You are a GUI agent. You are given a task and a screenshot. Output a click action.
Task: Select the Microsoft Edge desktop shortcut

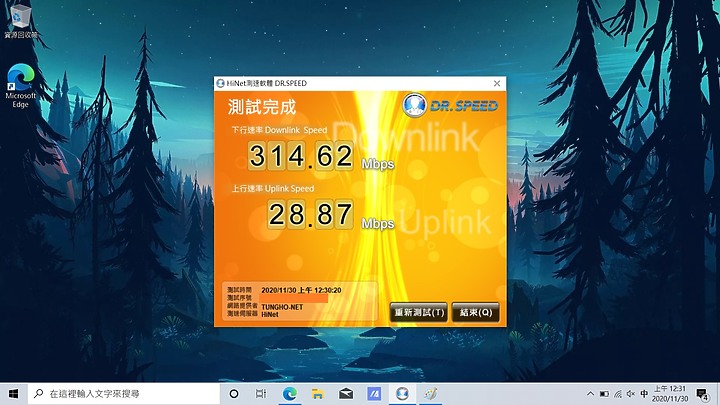click(x=20, y=86)
